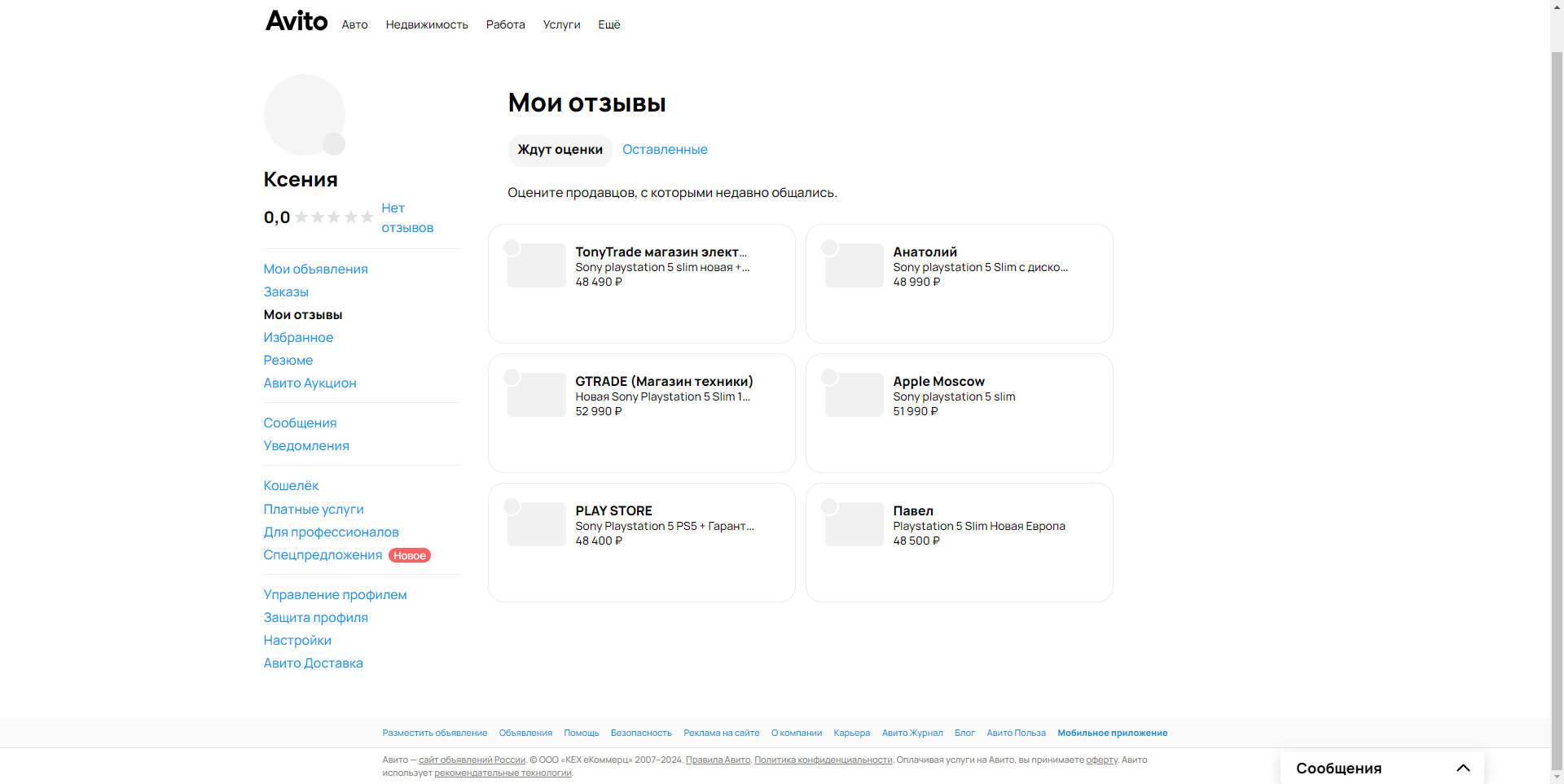Open Для профессионалов link

click(332, 532)
